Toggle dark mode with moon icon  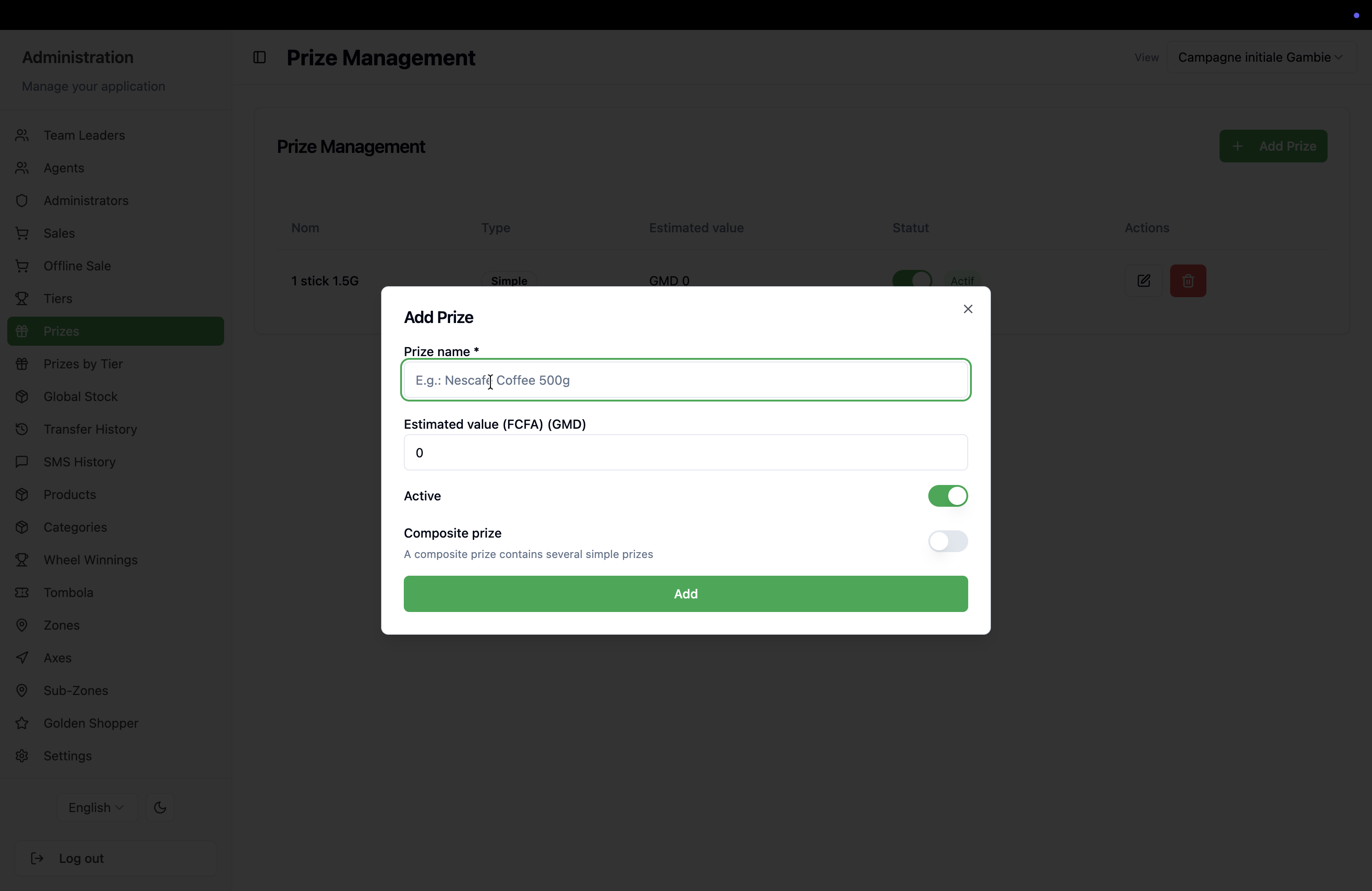[160, 808]
